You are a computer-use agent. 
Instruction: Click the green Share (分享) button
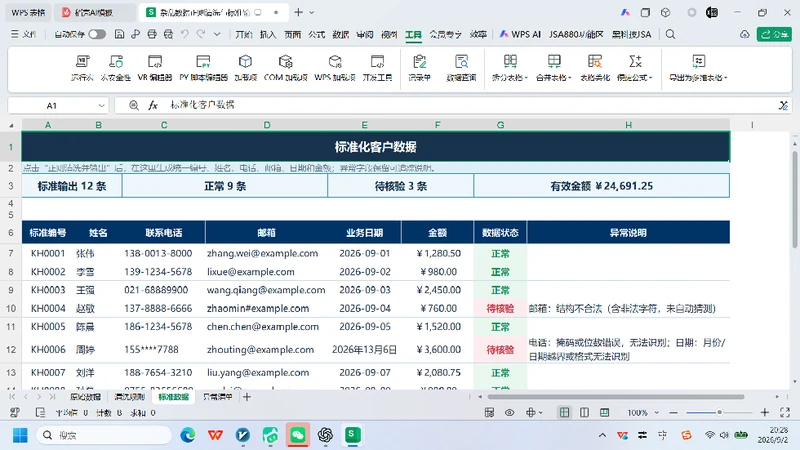point(774,34)
